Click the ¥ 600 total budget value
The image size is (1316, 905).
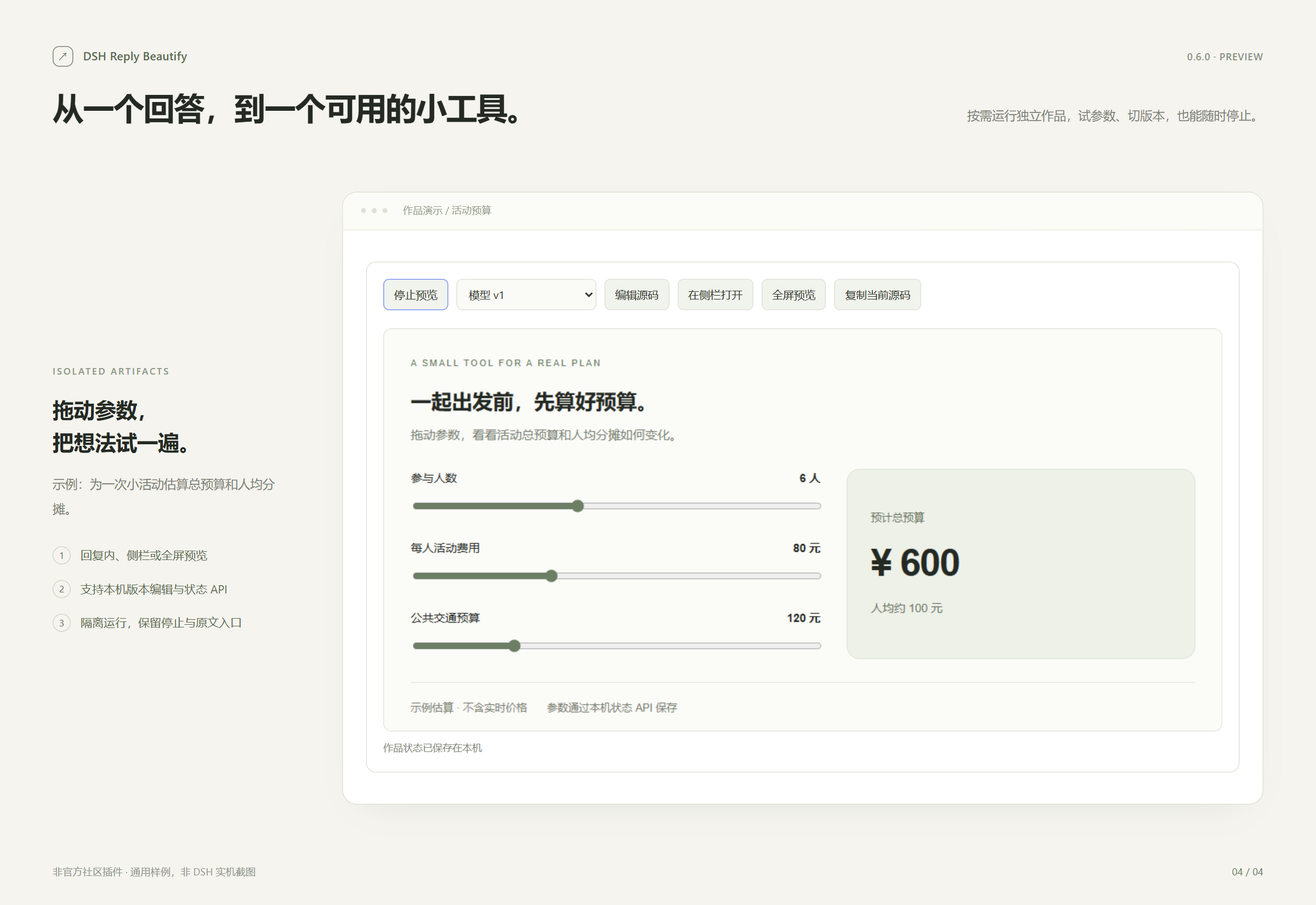click(915, 563)
